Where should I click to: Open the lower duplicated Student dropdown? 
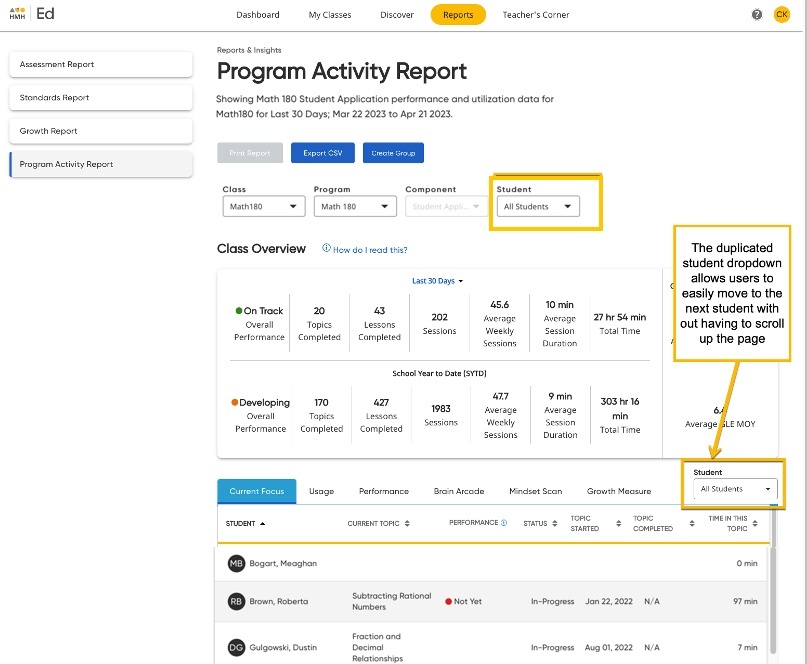[735, 489]
